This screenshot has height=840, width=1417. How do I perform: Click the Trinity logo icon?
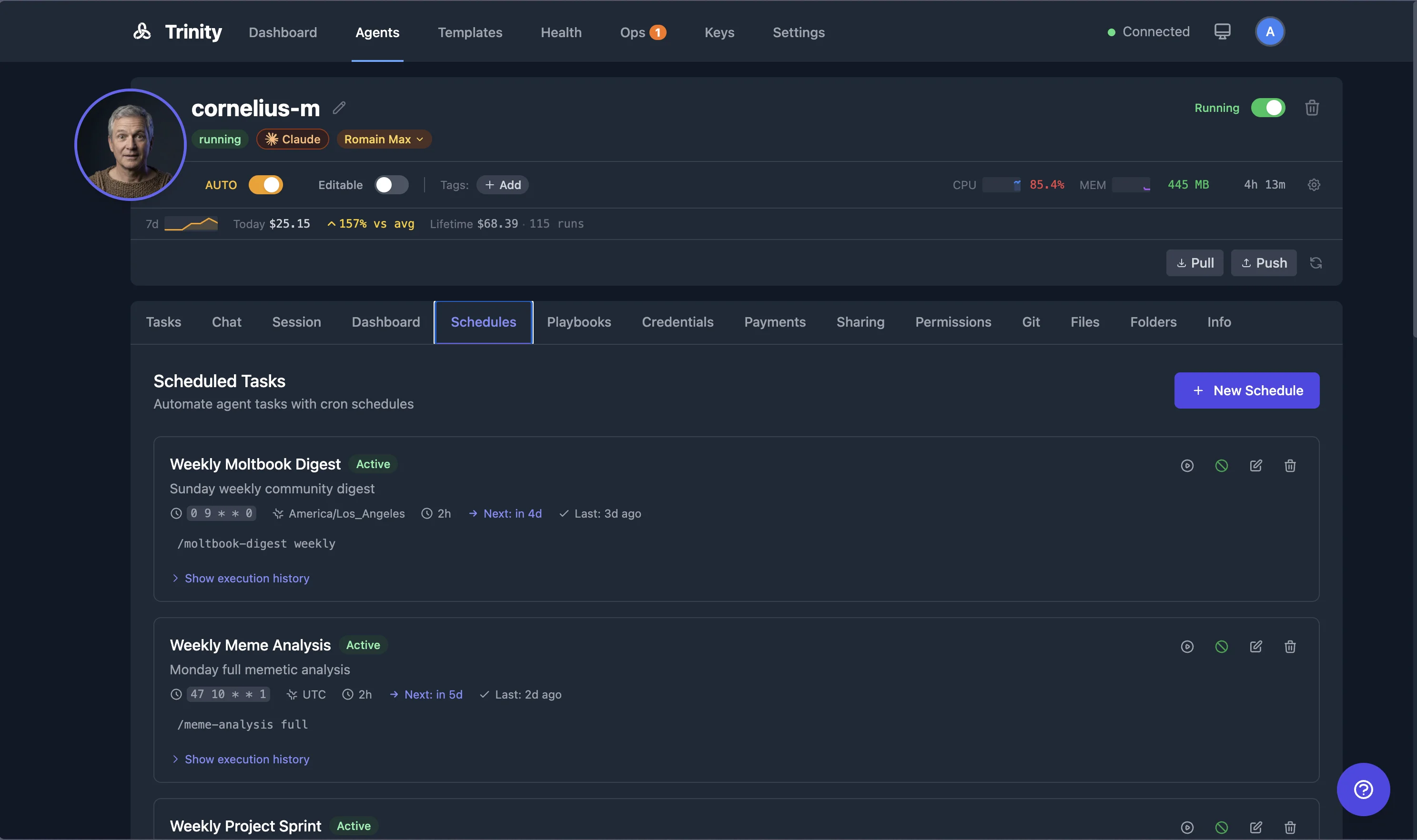pos(142,32)
